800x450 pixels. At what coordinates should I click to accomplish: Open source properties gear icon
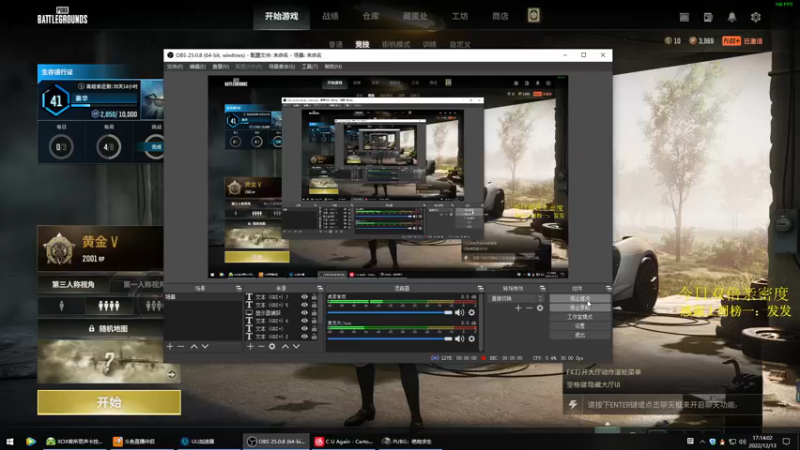click(x=272, y=346)
